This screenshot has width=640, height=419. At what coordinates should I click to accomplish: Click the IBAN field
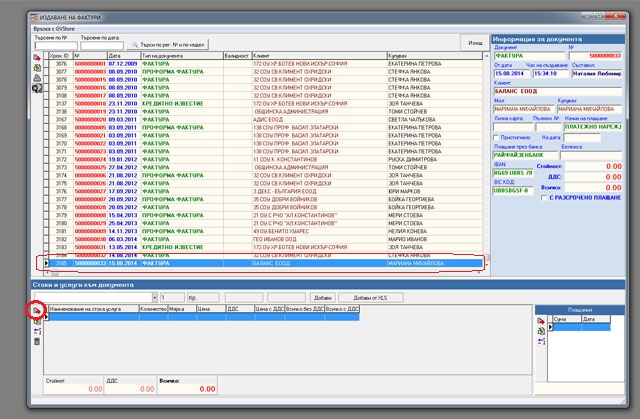tap(513, 173)
